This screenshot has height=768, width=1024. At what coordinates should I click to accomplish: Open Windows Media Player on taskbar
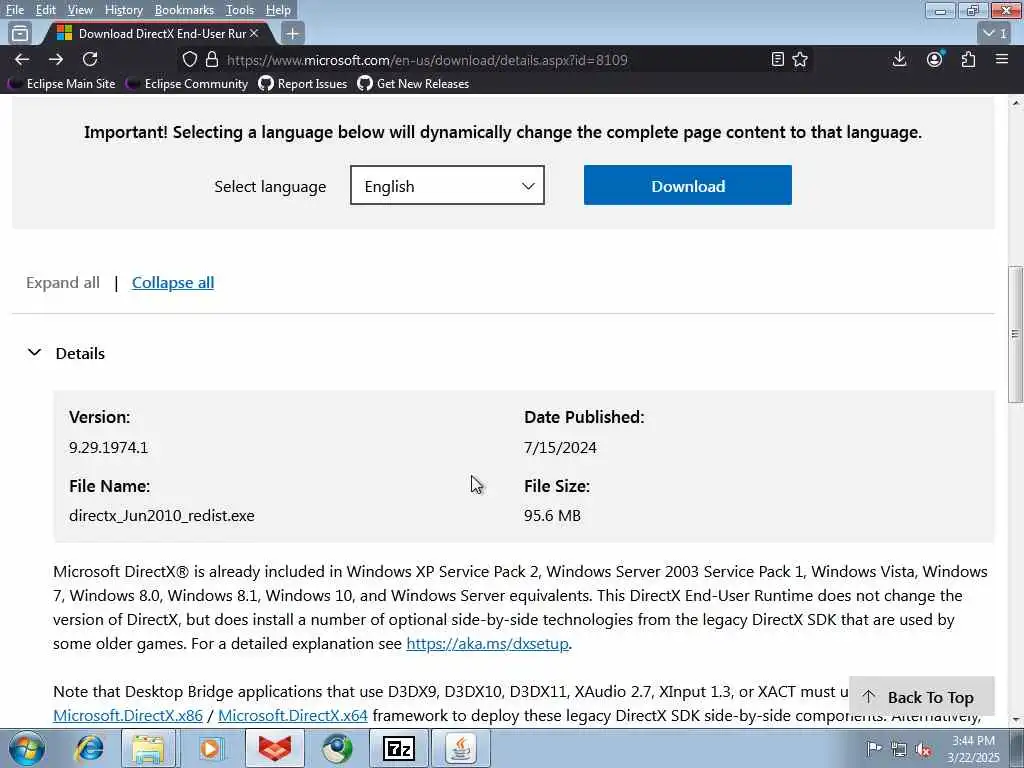click(211, 748)
